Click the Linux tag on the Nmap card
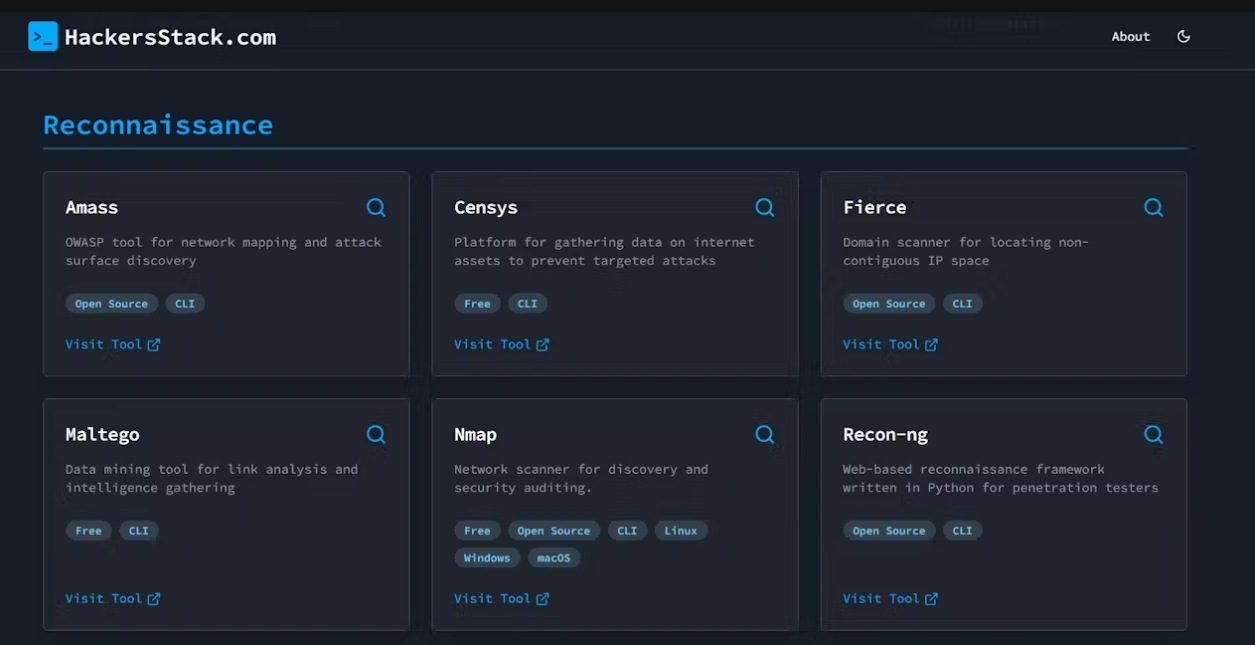This screenshot has width=1255, height=645. pos(681,531)
